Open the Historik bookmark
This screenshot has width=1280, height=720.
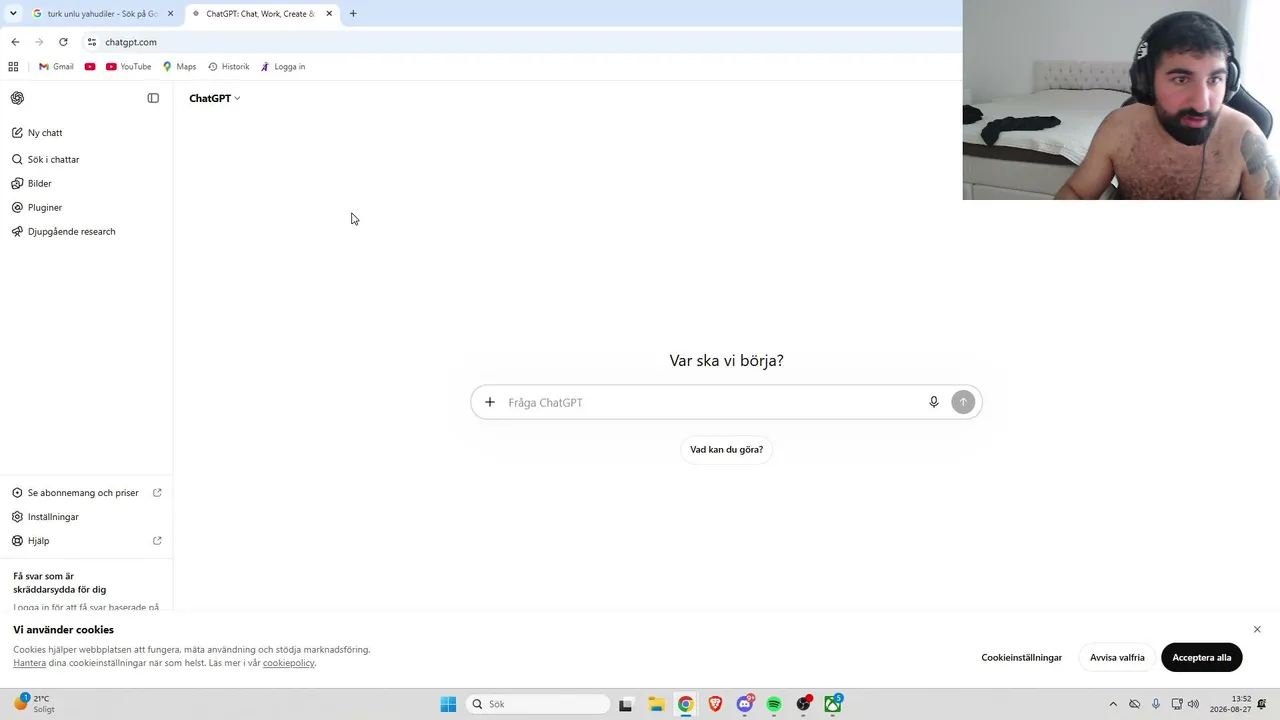(229, 67)
